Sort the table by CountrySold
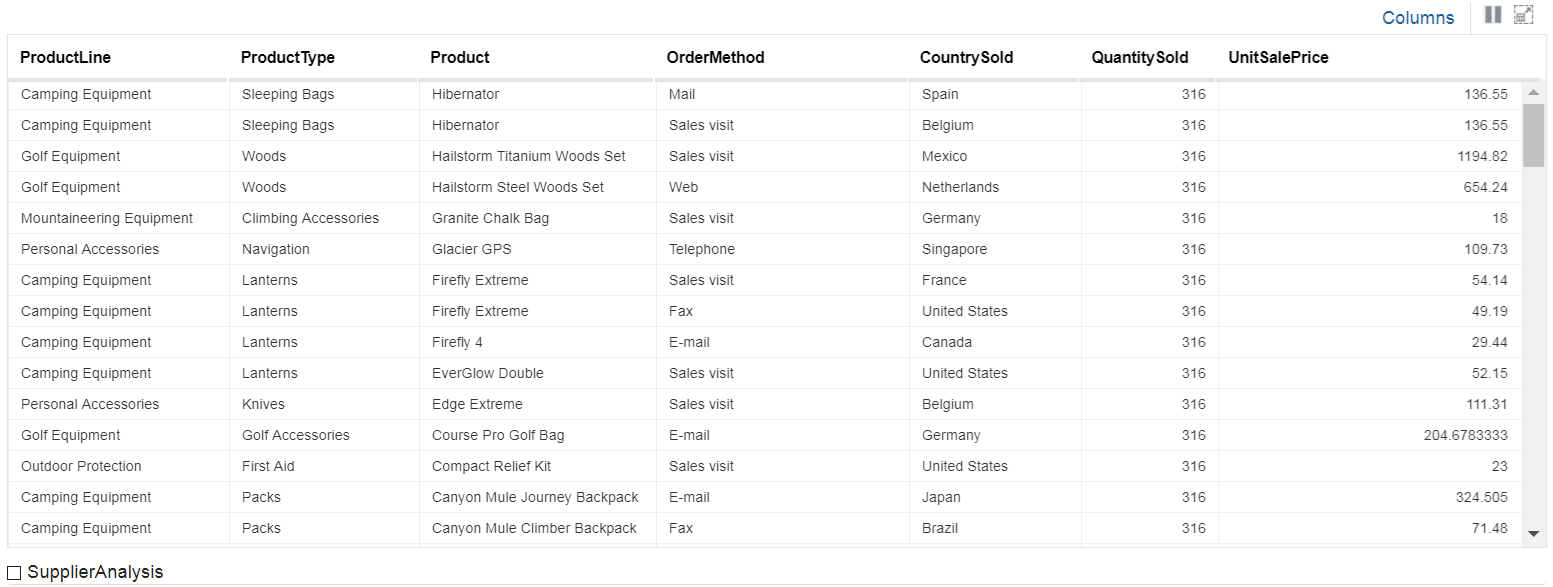Screen dimensions: 1553x587 [966, 57]
